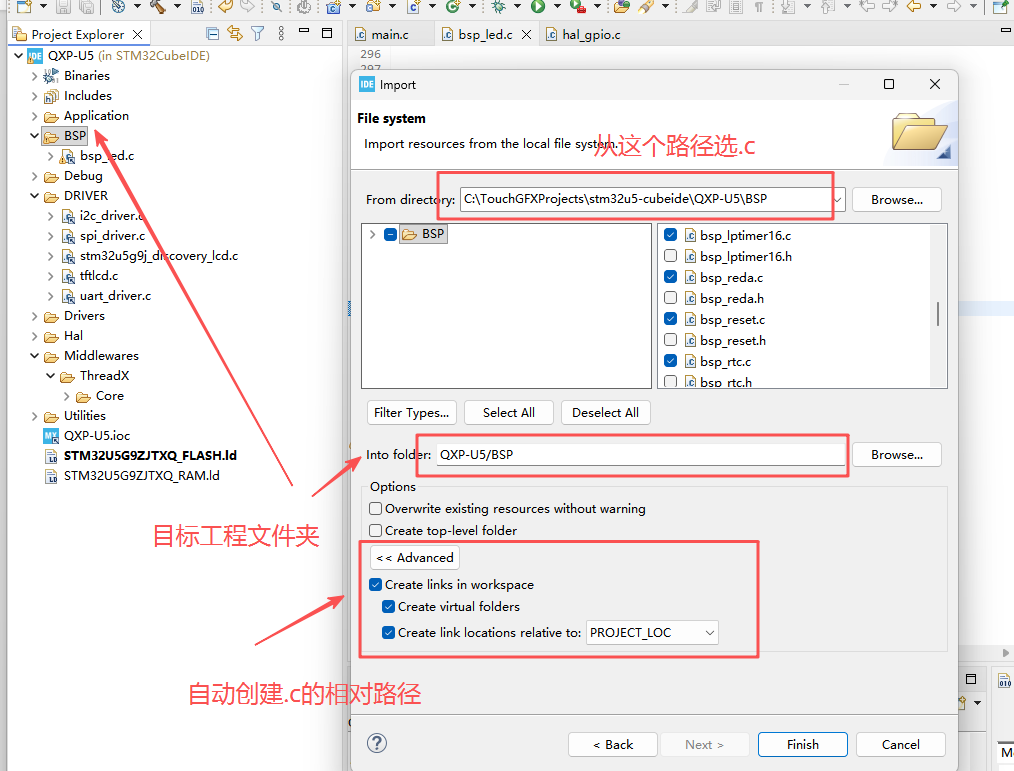Open the Project Explorer filter funnel icon

pyautogui.click(x=257, y=34)
